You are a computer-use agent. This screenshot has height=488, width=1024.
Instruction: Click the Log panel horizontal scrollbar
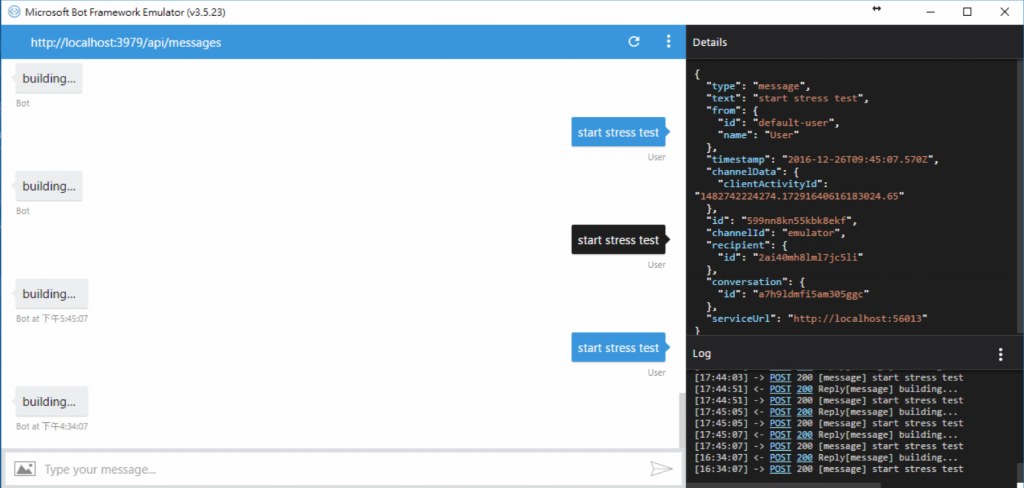point(786,485)
